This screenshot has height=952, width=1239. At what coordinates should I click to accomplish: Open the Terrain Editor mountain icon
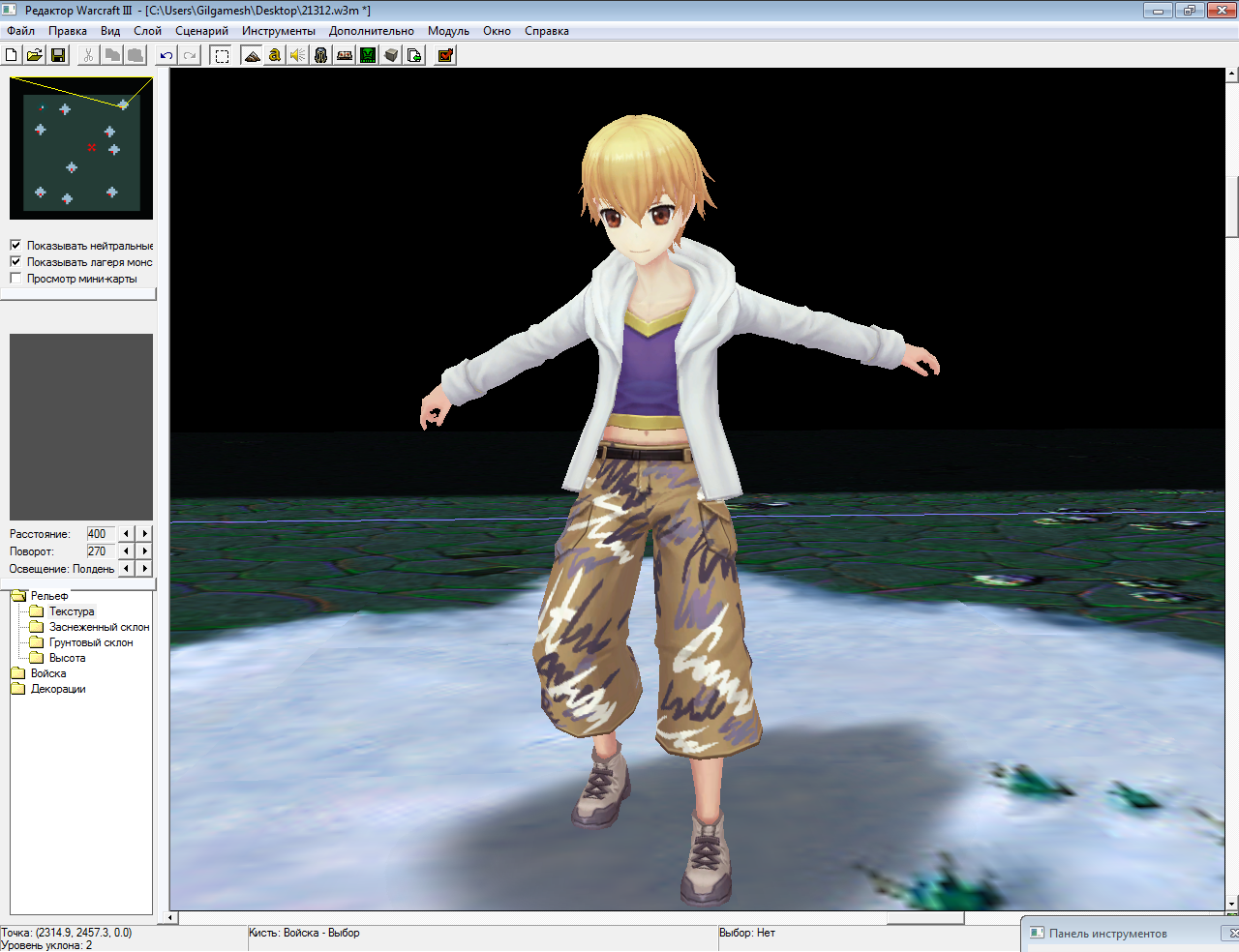pyautogui.click(x=252, y=55)
